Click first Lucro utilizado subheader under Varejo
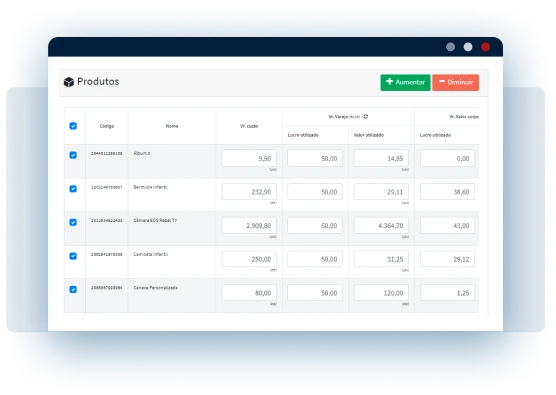Viewport: 556px width, 395px height. point(303,135)
